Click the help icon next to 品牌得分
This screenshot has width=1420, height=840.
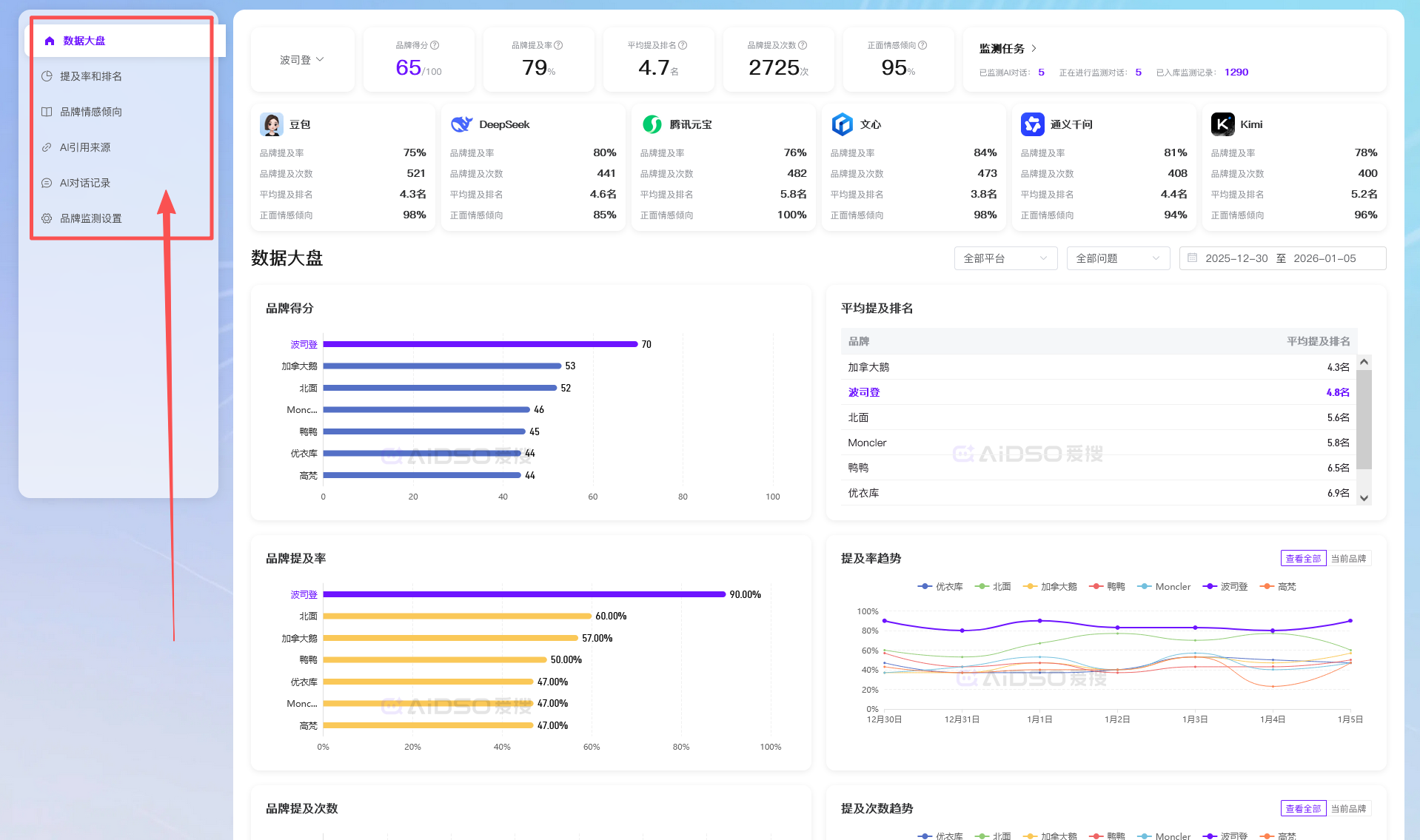point(435,45)
